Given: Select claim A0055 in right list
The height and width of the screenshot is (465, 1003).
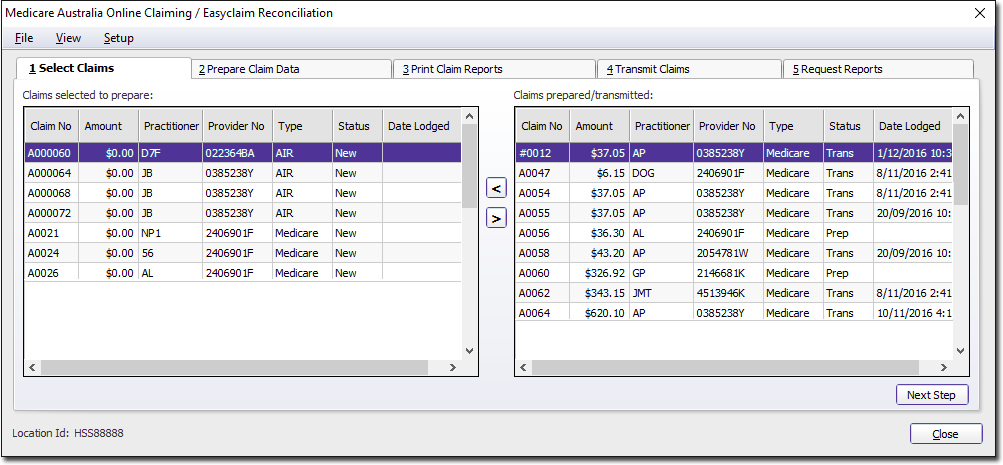Looking at the screenshot, I should [734, 212].
